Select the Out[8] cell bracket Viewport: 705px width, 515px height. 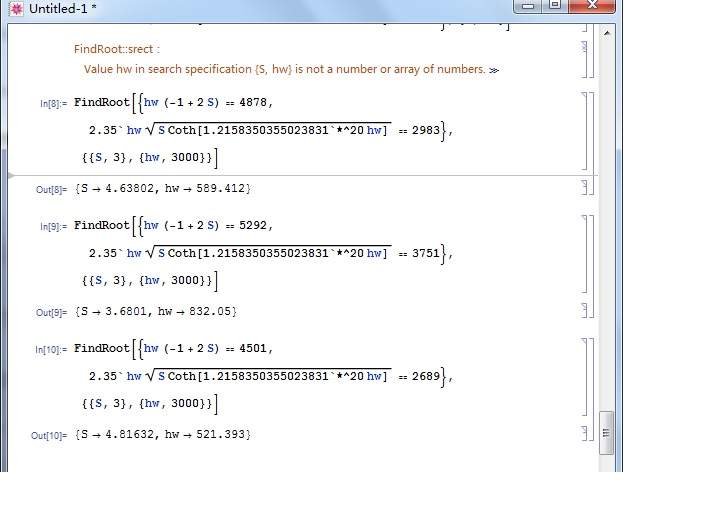click(x=585, y=188)
